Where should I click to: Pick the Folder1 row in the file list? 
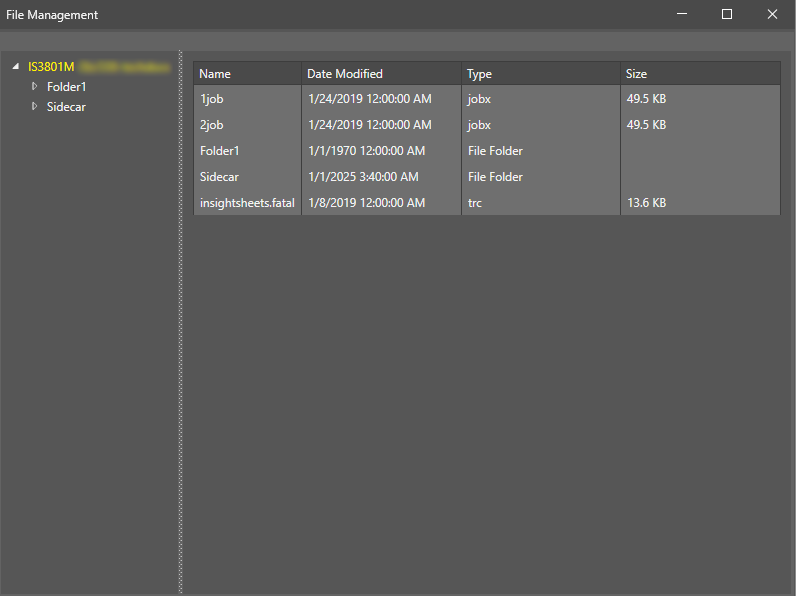point(220,151)
